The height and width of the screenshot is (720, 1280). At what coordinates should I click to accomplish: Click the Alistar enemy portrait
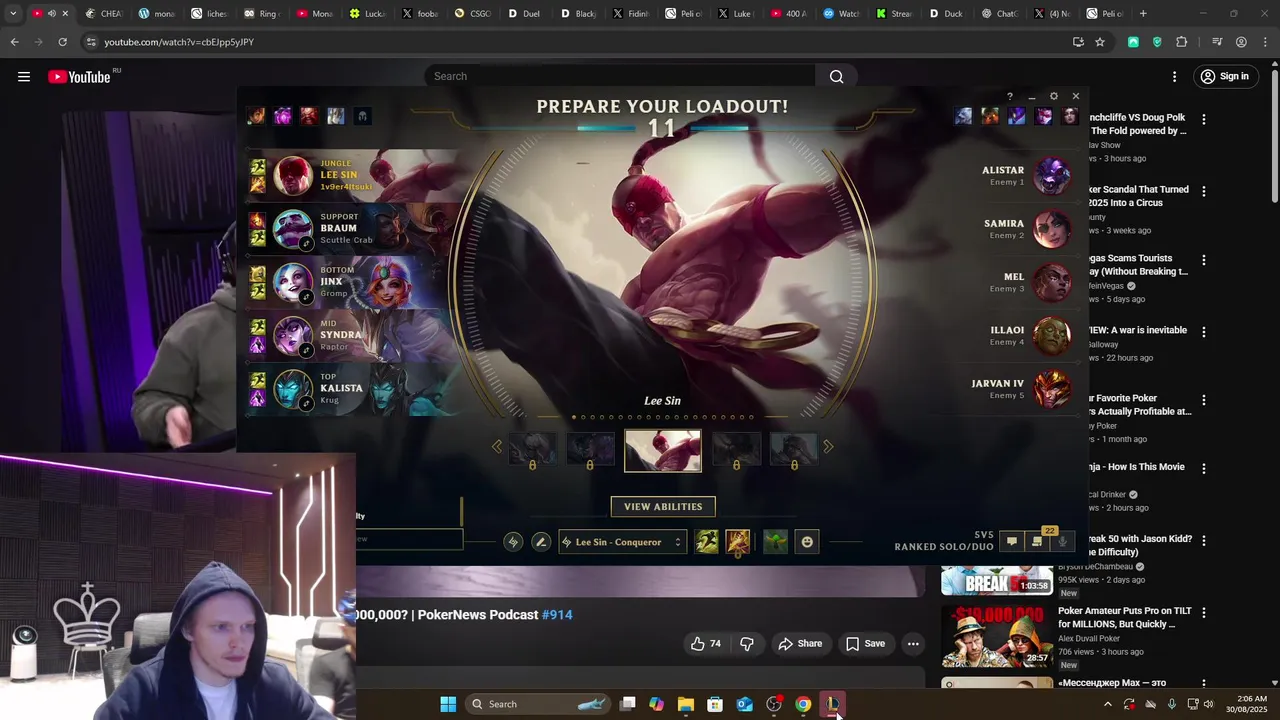pyautogui.click(x=1052, y=176)
